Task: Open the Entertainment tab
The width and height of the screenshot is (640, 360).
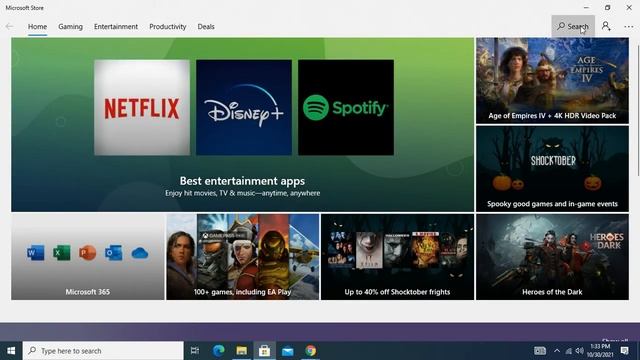Action: (x=116, y=27)
